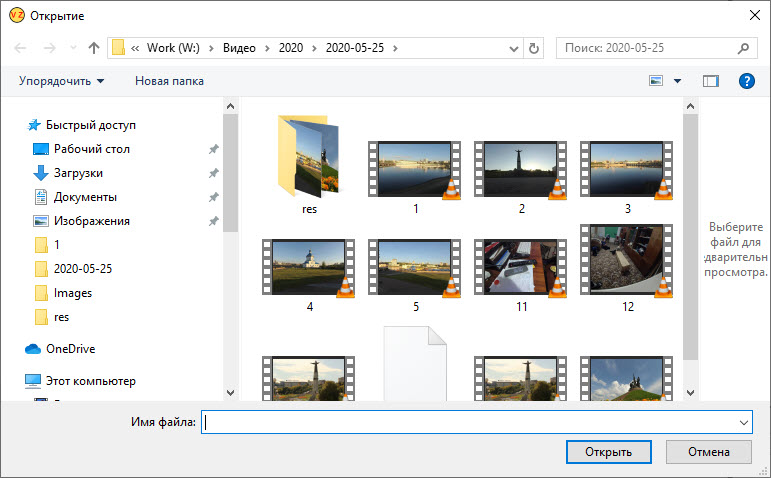
Task: Click Новая папка to create folder
Action: [x=169, y=81]
